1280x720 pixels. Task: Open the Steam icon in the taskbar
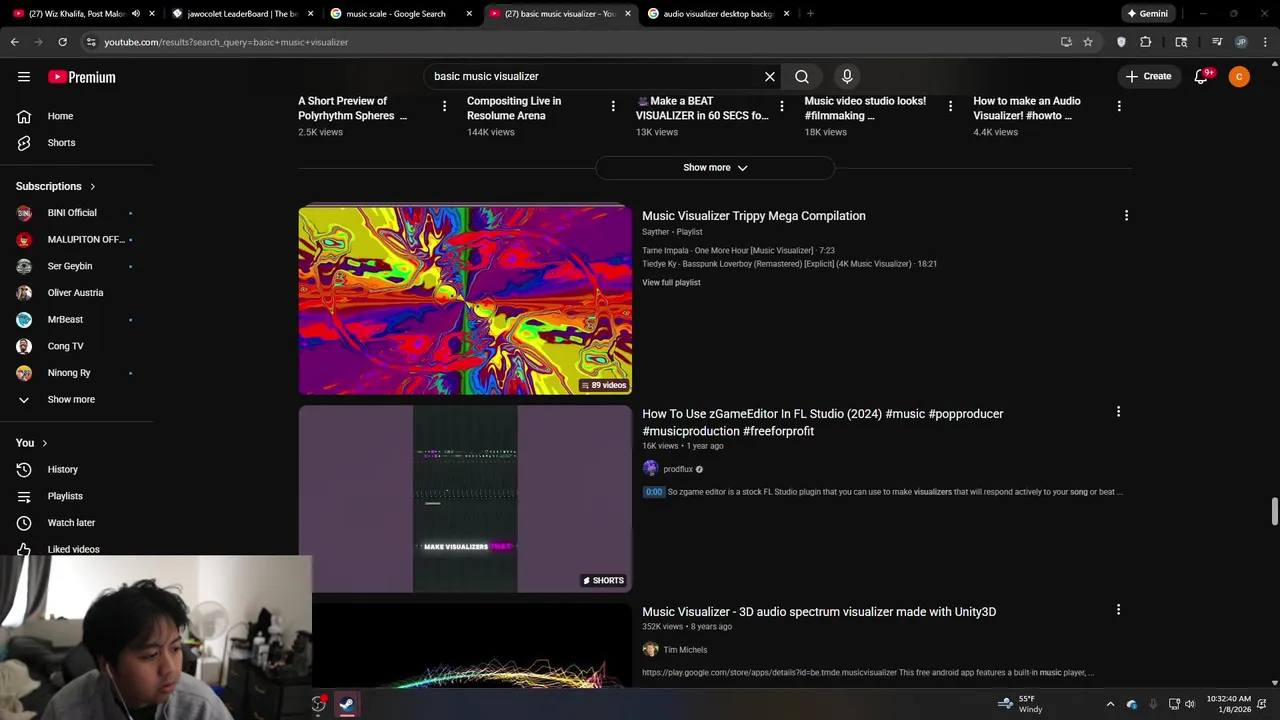click(x=346, y=704)
